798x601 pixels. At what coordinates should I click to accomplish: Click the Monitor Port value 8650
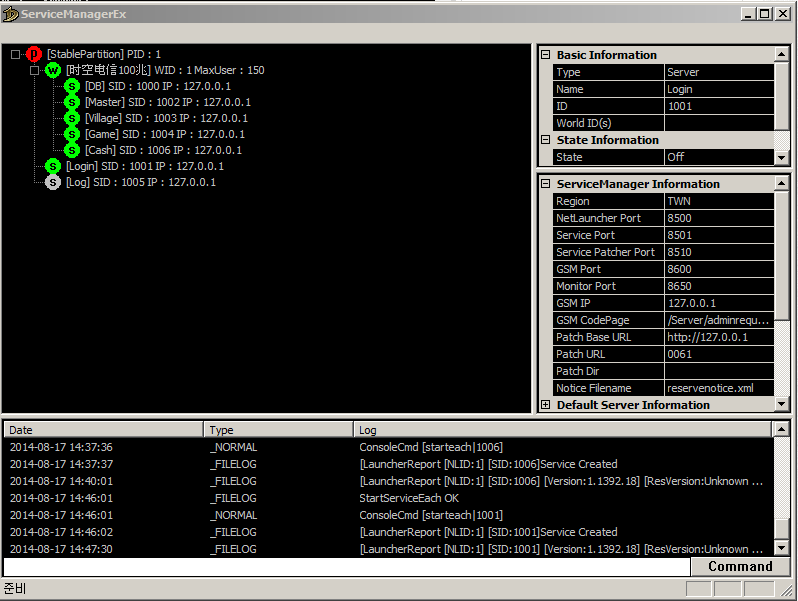(719, 286)
